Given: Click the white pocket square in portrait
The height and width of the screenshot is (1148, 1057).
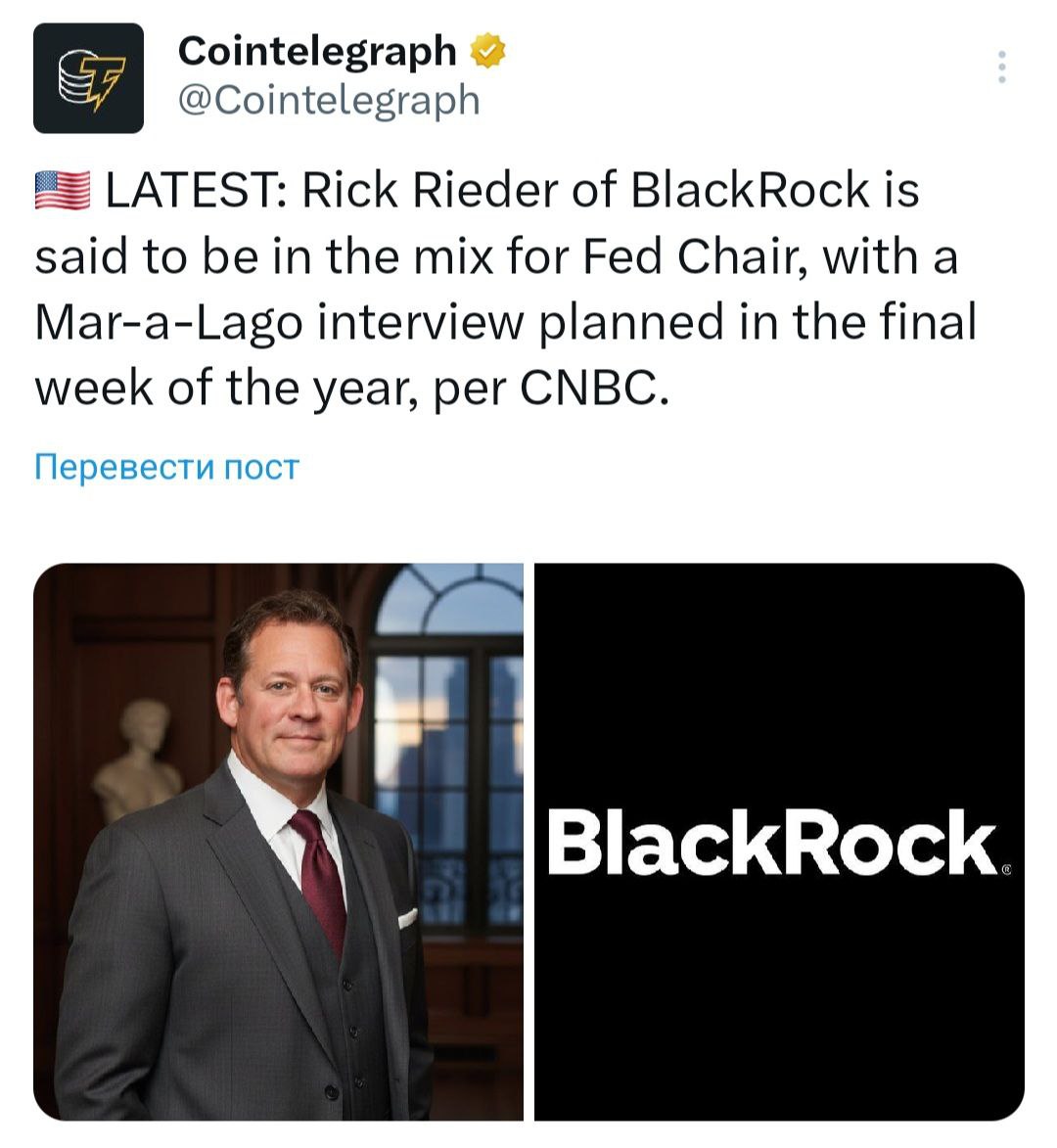Looking at the screenshot, I should coord(407,918).
